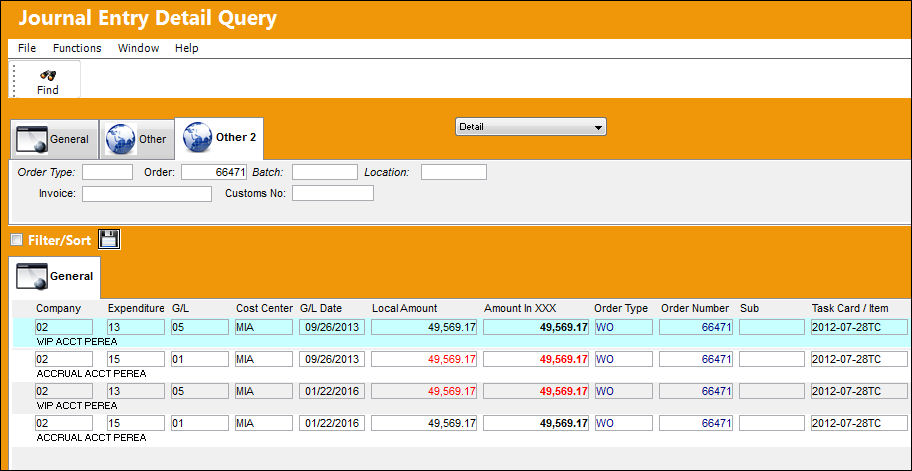Viewport: 912px width, 471px height.
Task: Click the Invoice input field
Action: [147, 194]
